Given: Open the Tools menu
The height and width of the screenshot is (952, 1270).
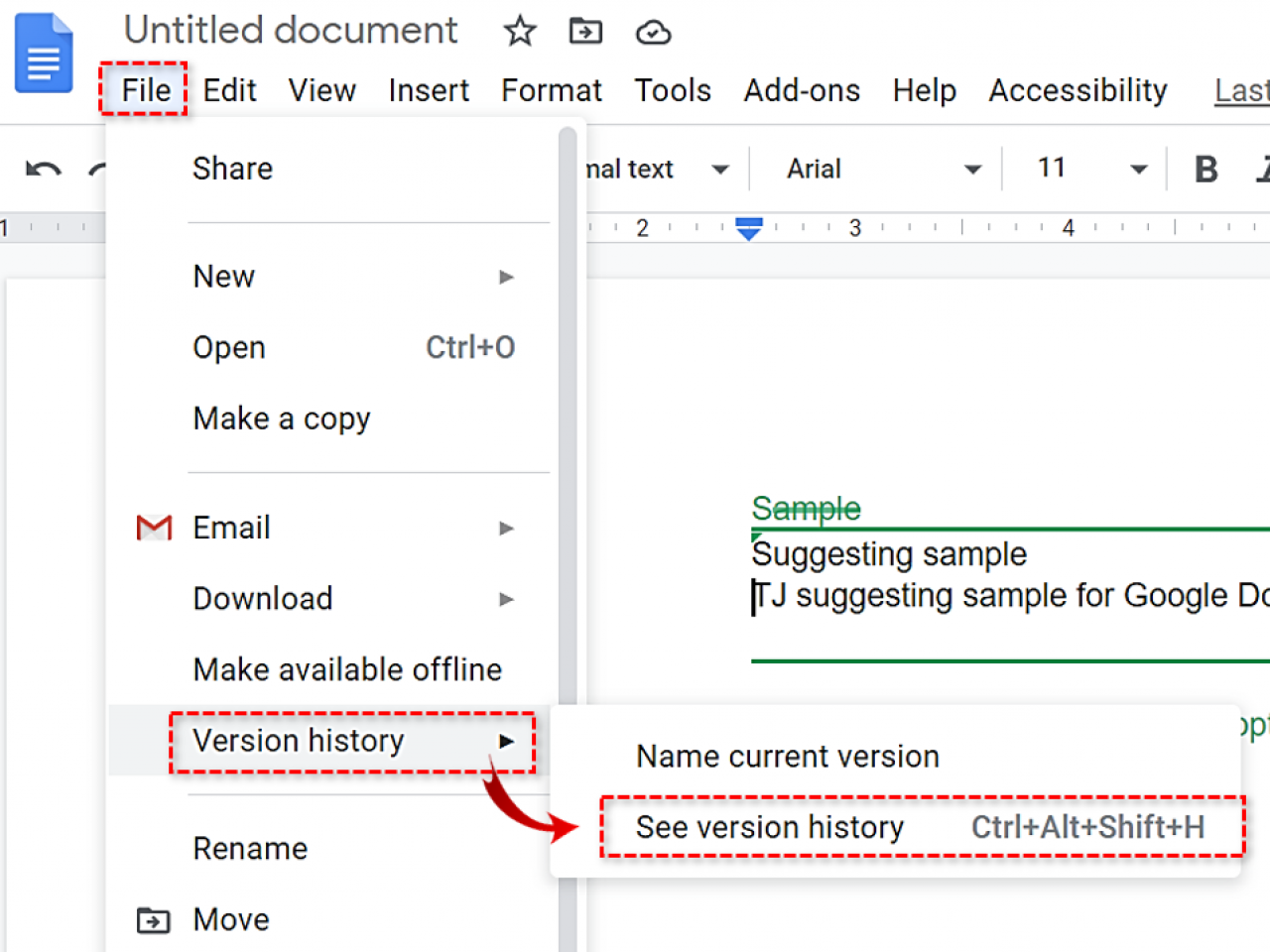Looking at the screenshot, I should point(673,90).
